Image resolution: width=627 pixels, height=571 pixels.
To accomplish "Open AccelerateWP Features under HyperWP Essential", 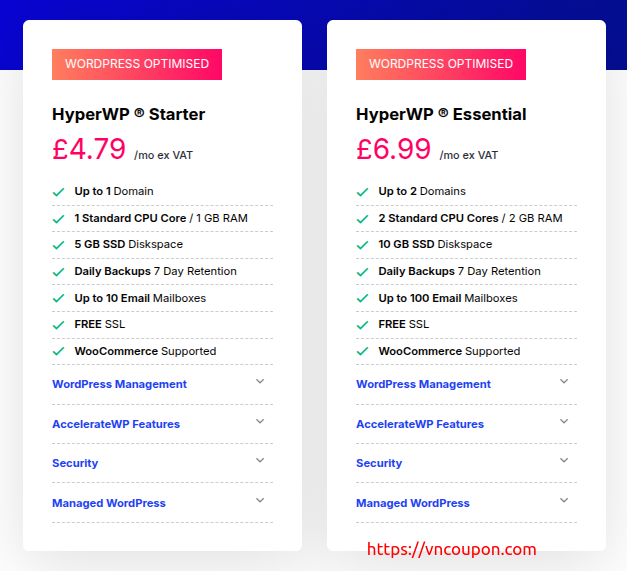I will pos(420,424).
